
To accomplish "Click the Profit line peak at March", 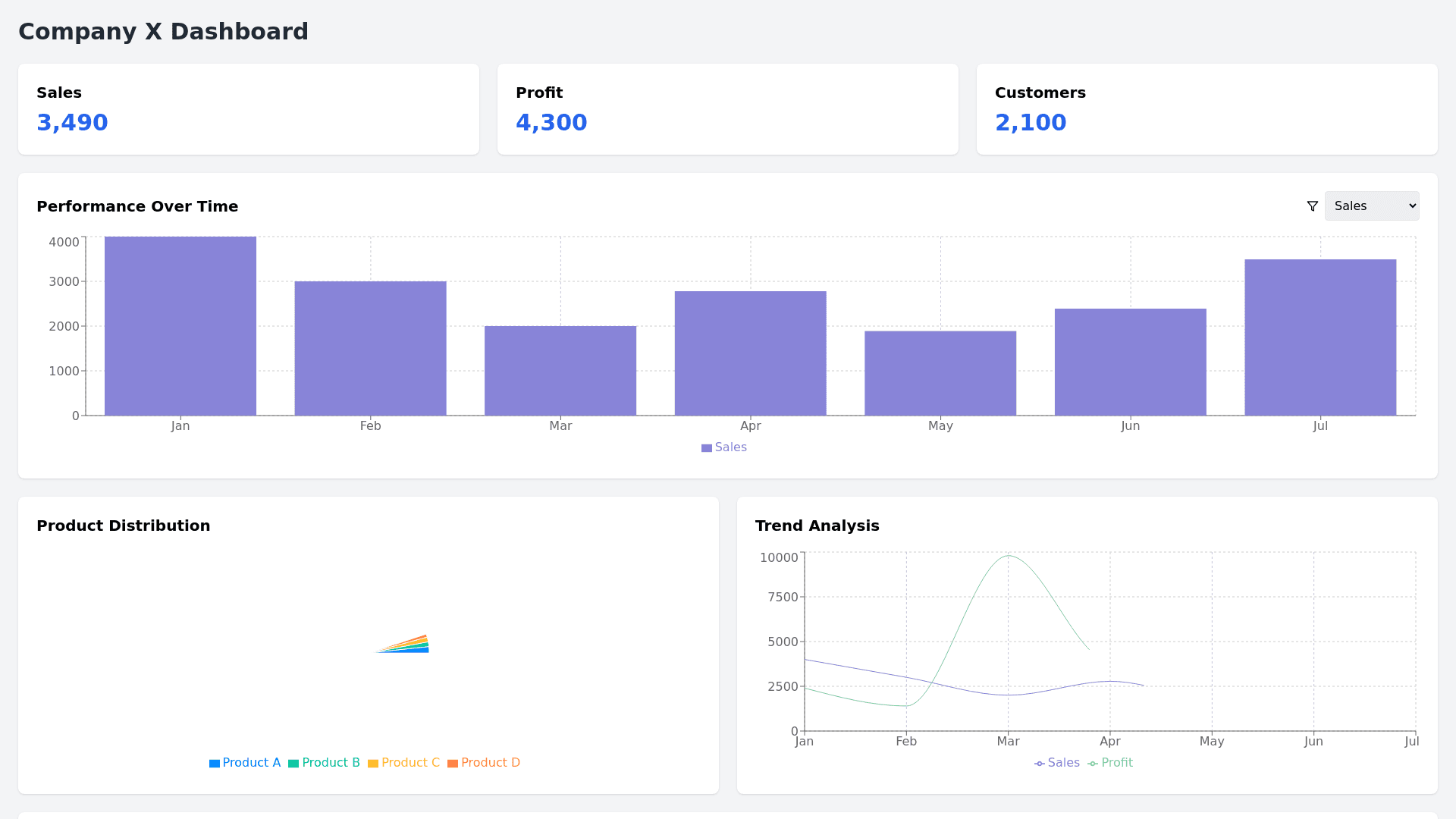I will point(1008,557).
